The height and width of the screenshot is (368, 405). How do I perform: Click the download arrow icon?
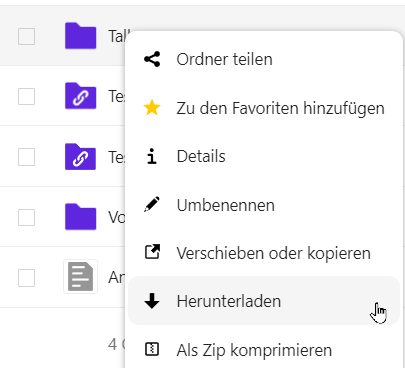pos(152,301)
